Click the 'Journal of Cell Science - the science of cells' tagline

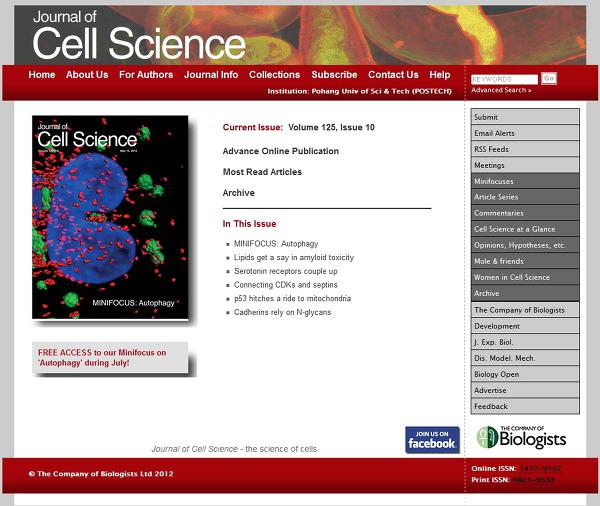click(x=234, y=449)
